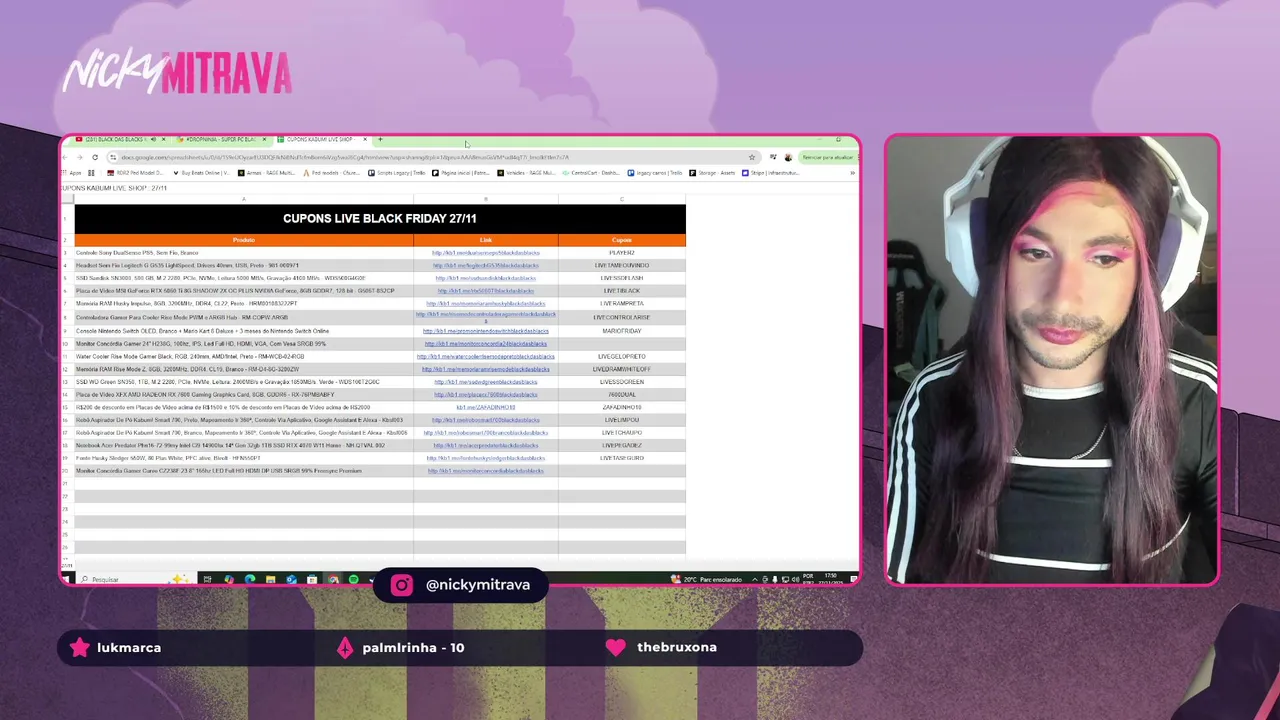
Task: Open the RDR2 Ped Model bookmark
Action: (136, 173)
